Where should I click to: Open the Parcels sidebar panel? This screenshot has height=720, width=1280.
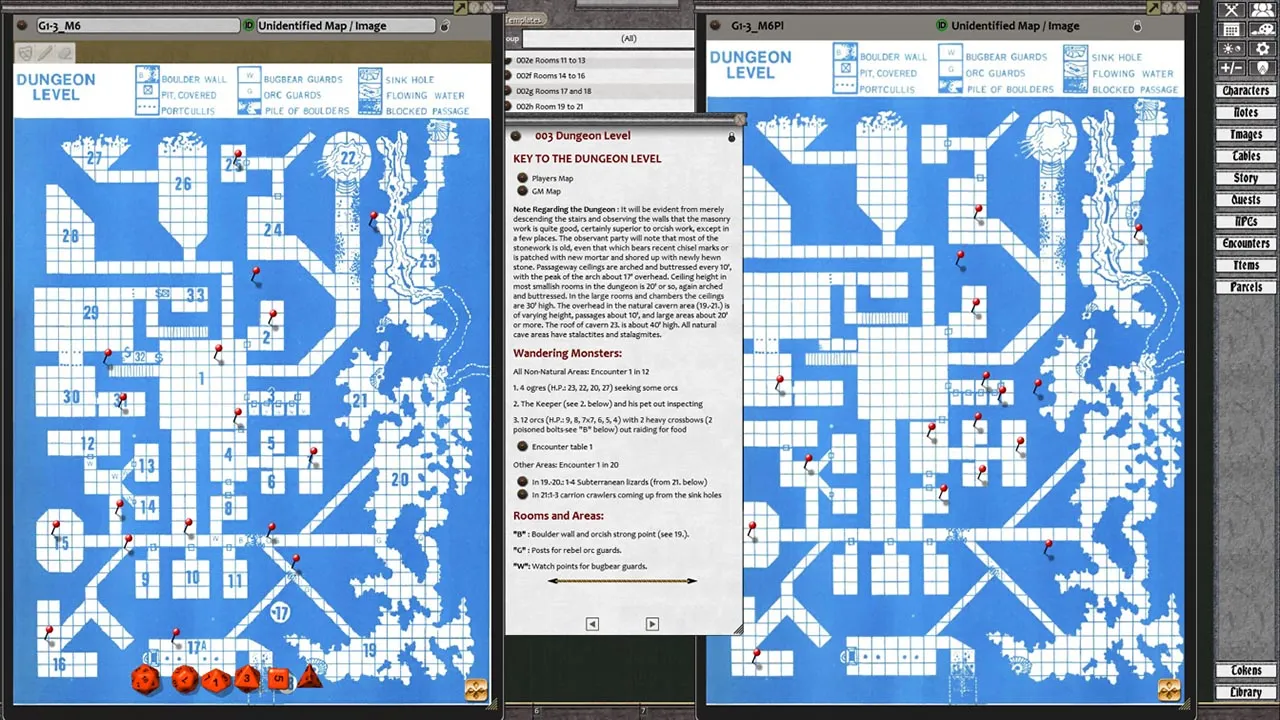click(x=1245, y=288)
